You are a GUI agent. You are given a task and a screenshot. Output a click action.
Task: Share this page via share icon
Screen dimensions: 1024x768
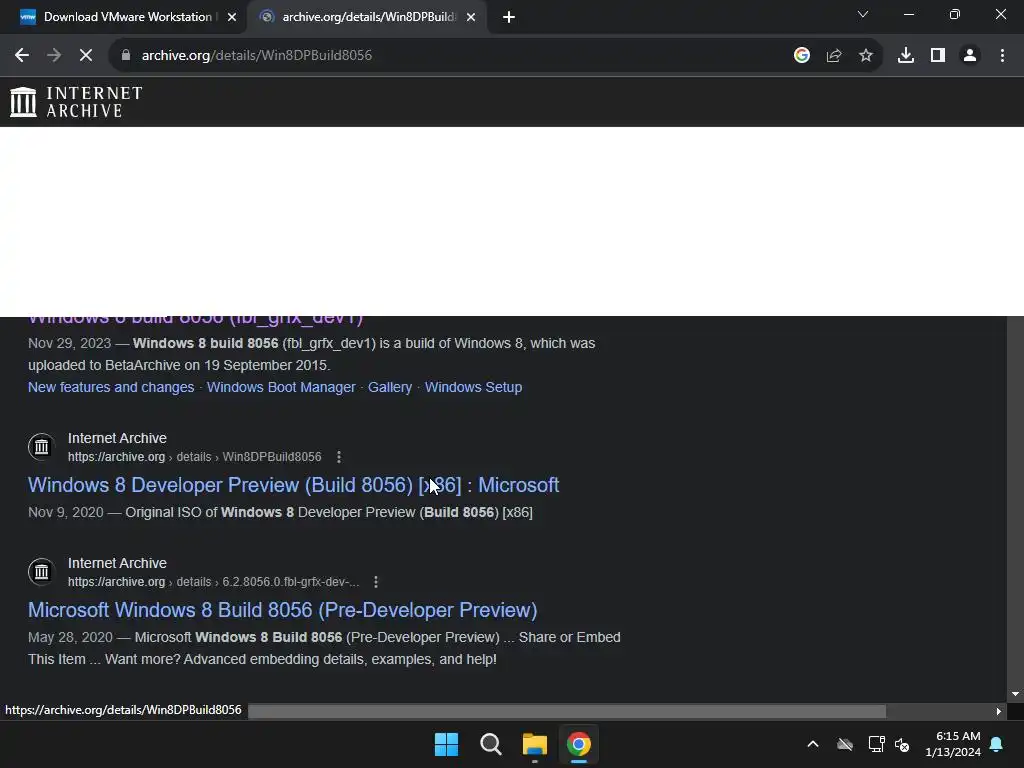834,56
